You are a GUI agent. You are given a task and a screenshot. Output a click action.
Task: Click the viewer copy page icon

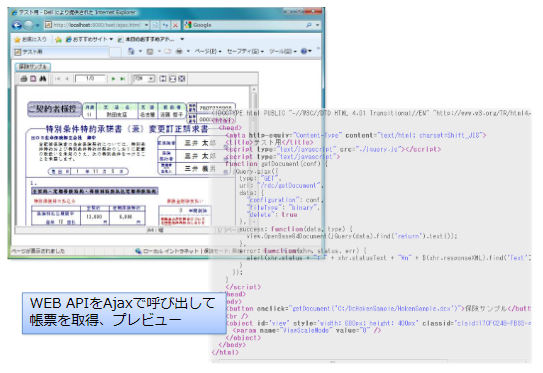click(x=33, y=79)
